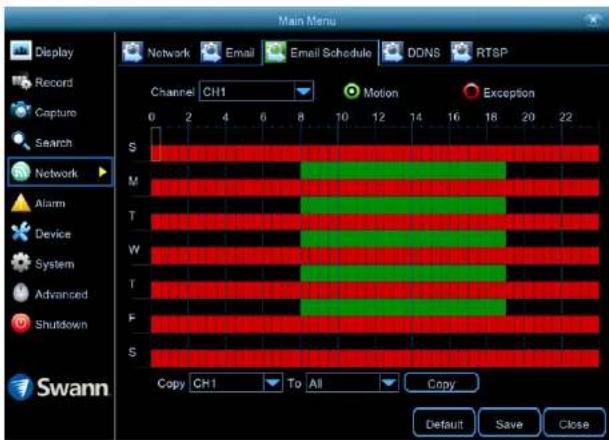This screenshot has height=440, width=609.
Task: Click the first Sunday cell at hour 0
Action: coord(156,144)
